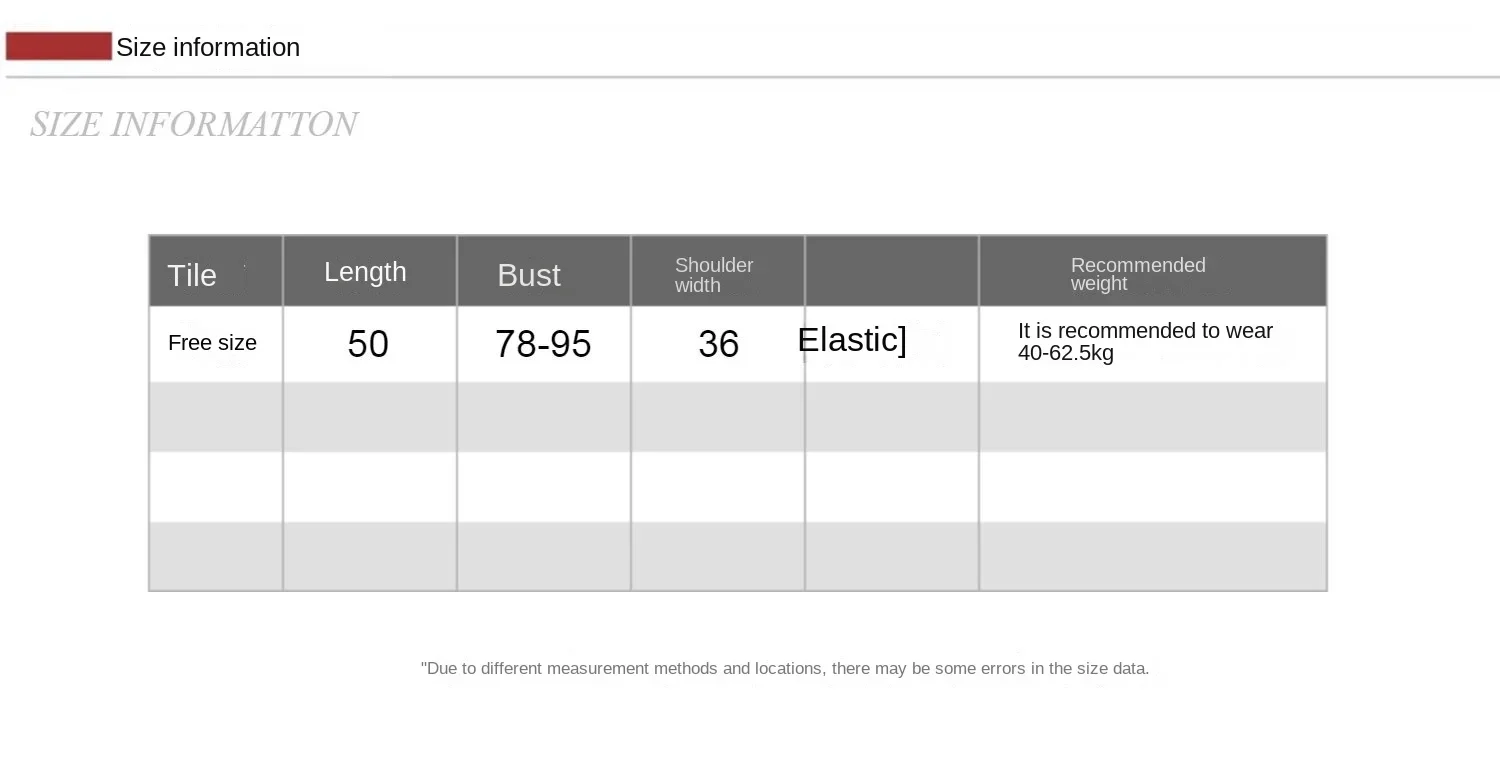Click the "Size information" heading text
Viewport: 1500px width, 758px height.
(208, 47)
